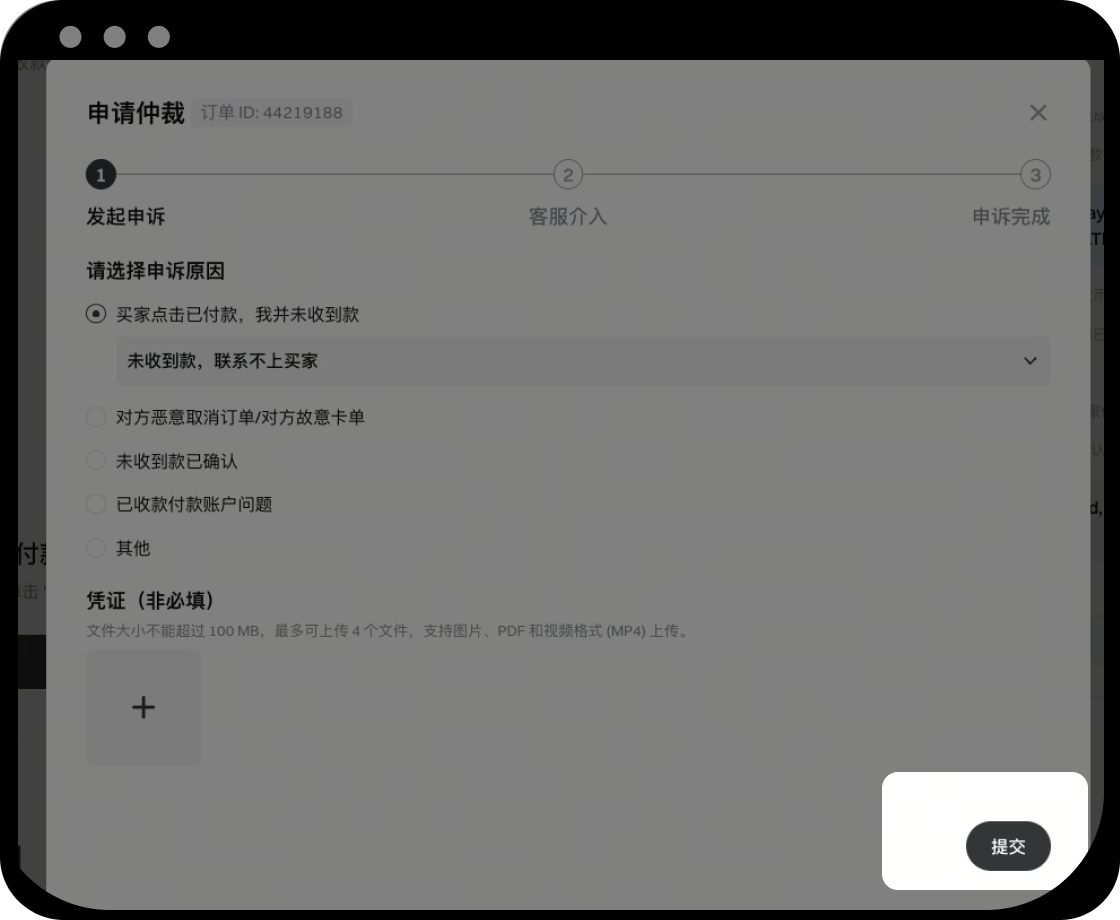The height and width of the screenshot is (920, 1120).
Task: Click the 客服介入 step label
Action: tap(568, 216)
